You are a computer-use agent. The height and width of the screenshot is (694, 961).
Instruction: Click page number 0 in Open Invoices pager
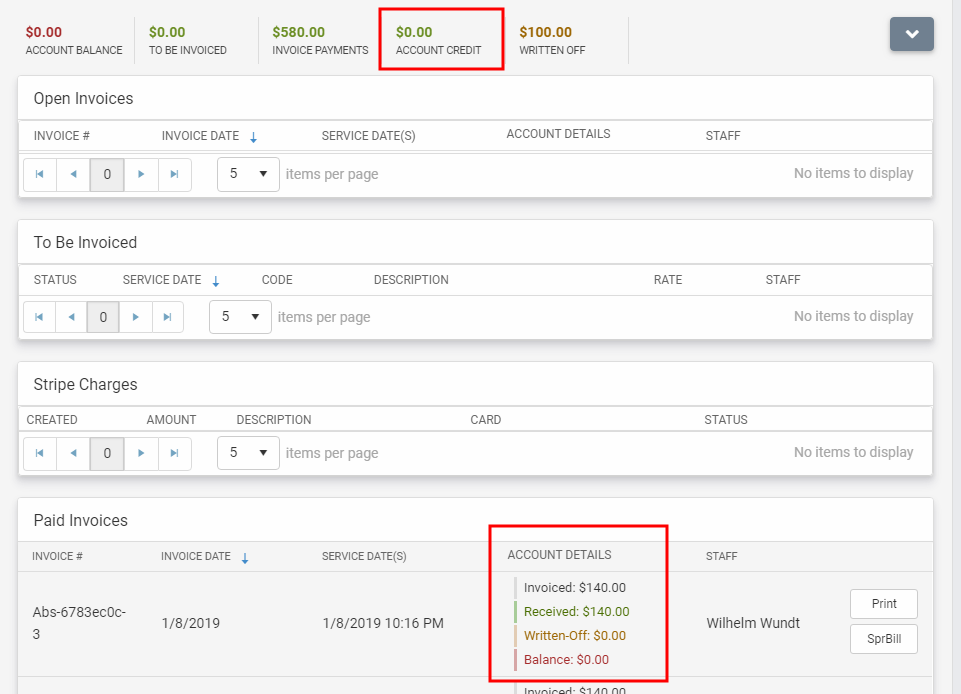107,174
